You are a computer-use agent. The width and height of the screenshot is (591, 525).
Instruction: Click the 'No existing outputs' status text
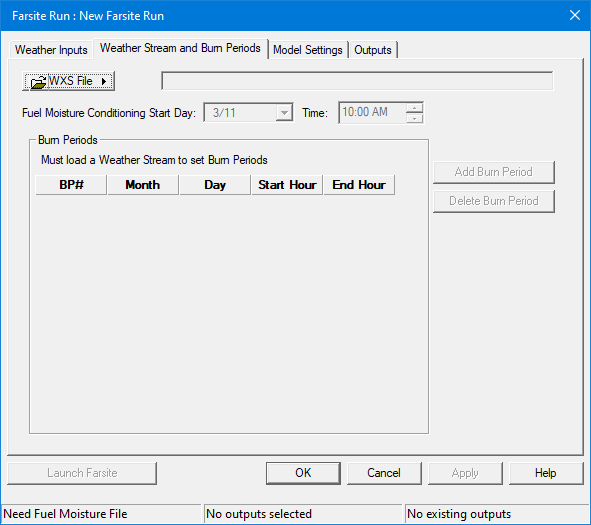[459, 514]
